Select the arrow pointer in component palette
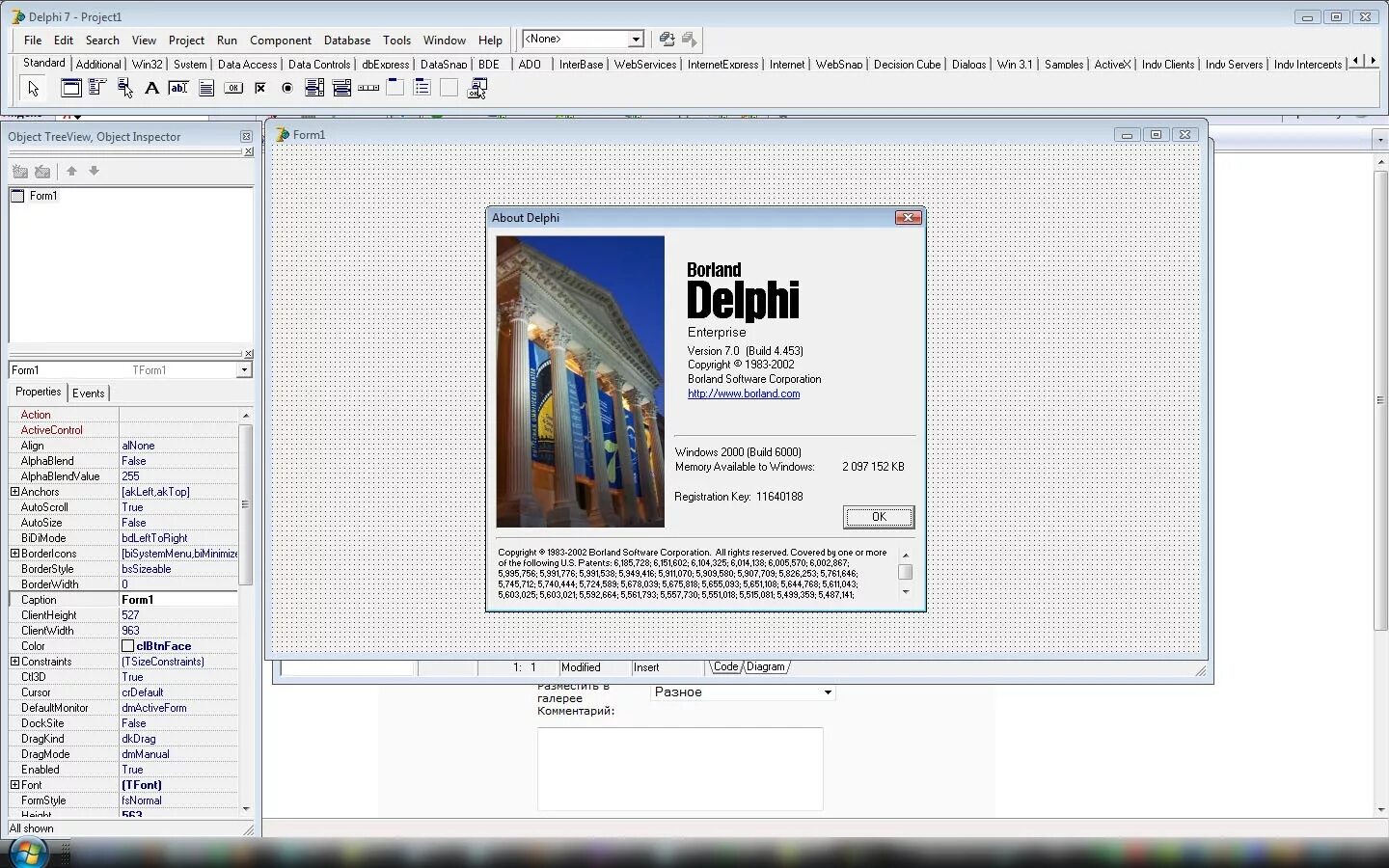The image size is (1389, 868). (x=33, y=89)
